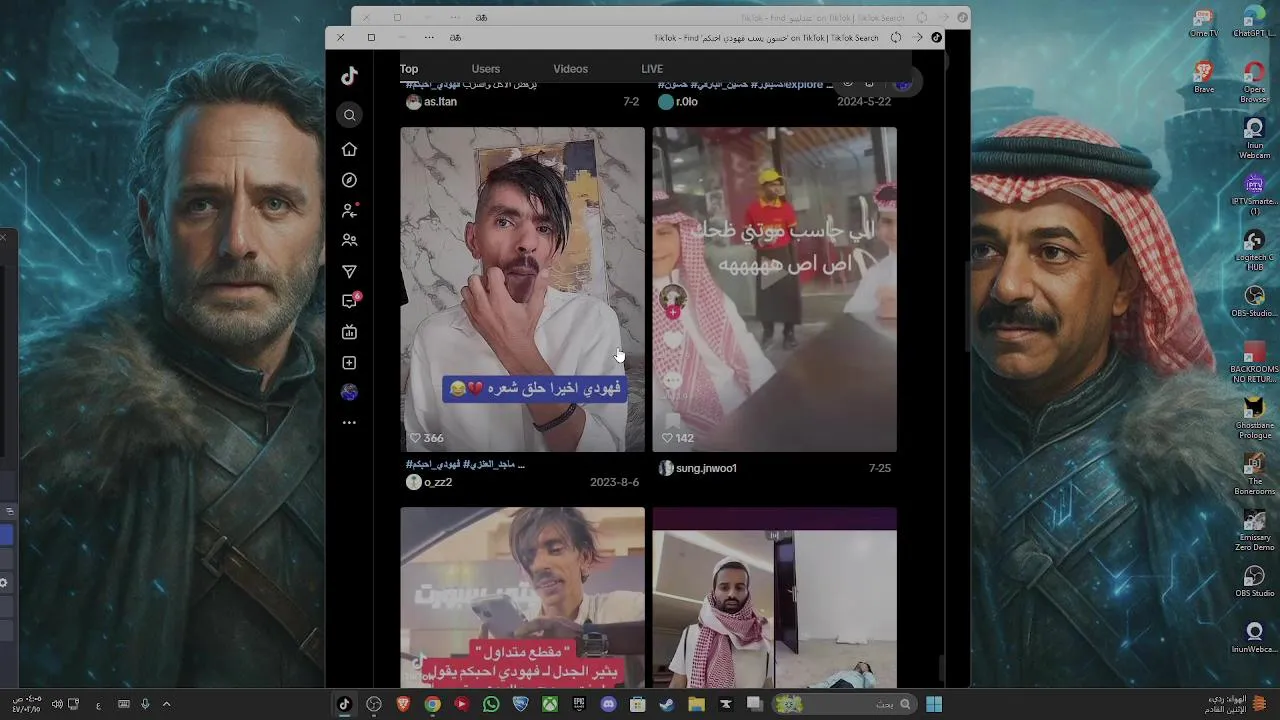The image size is (1280, 720).
Task: Open Messages paper-plane icon
Action: click(349, 271)
